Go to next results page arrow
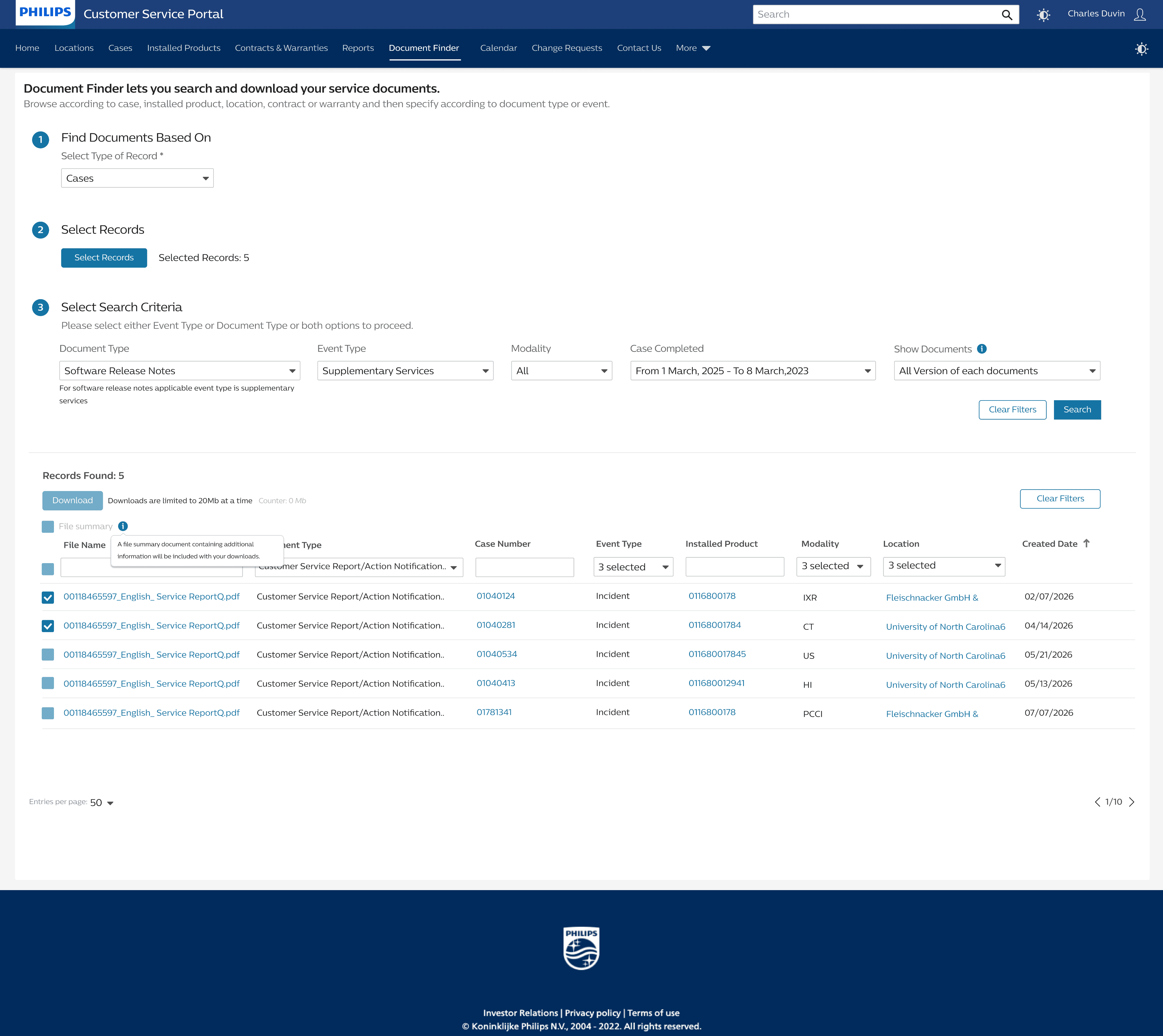The image size is (1163, 1036). coord(1132,802)
